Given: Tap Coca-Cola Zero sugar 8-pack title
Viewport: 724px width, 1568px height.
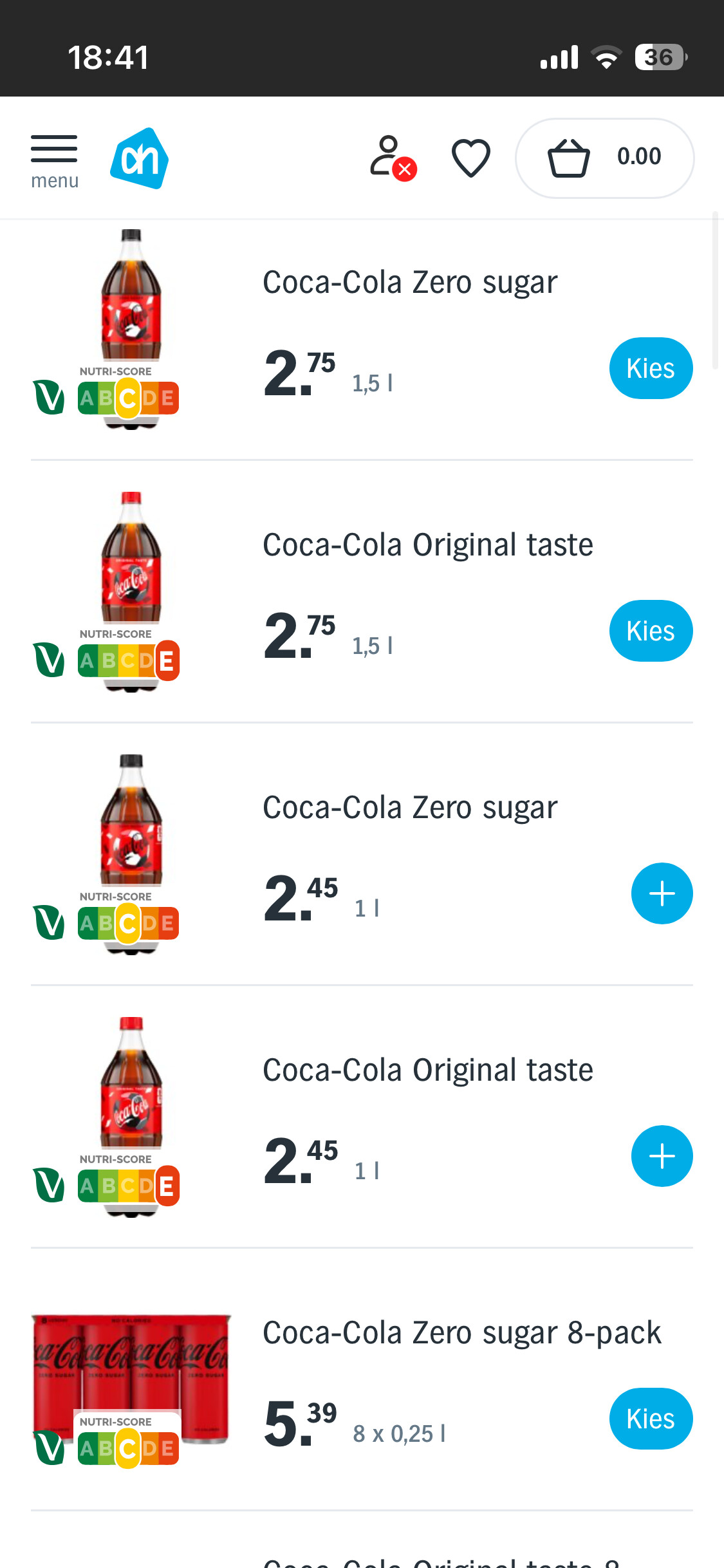Looking at the screenshot, I should [461, 1332].
